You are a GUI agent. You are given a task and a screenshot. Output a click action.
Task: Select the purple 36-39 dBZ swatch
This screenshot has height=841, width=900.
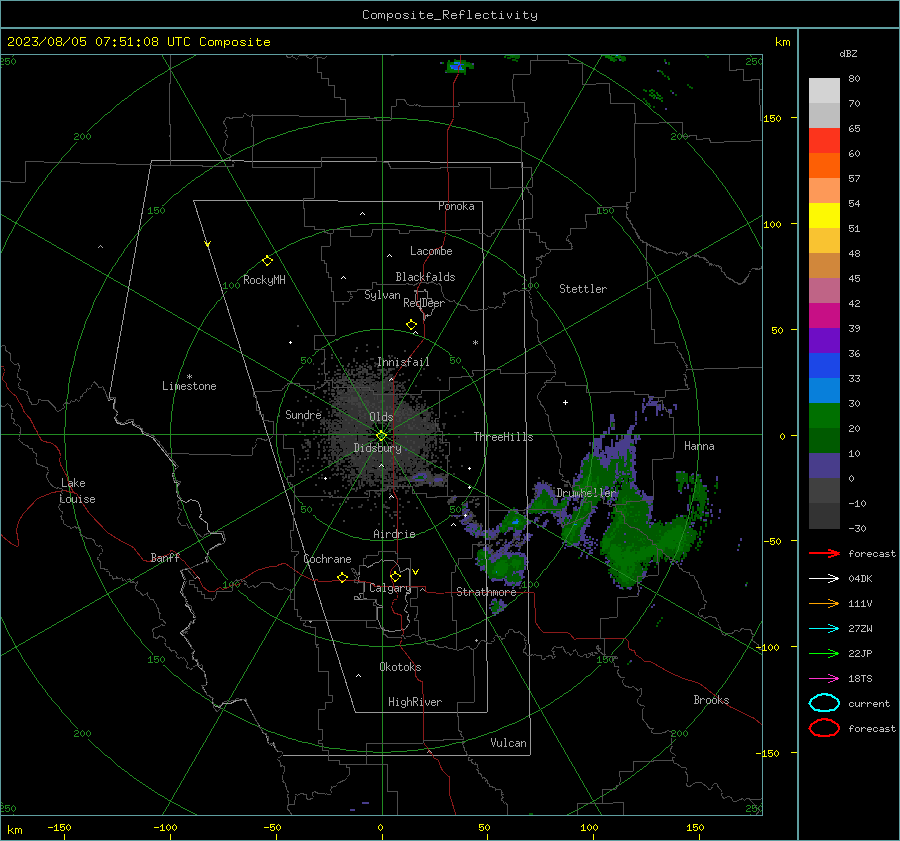click(x=824, y=340)
